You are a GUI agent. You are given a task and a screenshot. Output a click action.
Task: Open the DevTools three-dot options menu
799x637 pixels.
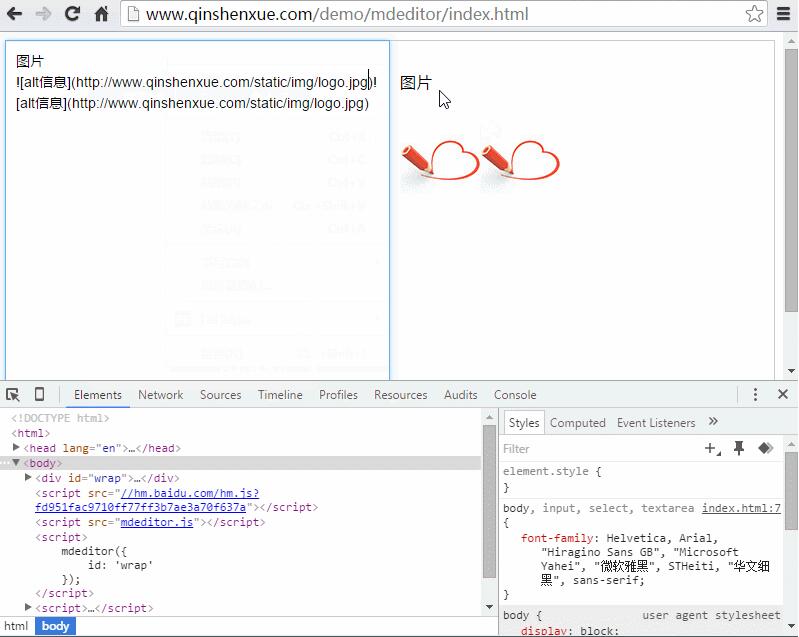tap(755, 395)
